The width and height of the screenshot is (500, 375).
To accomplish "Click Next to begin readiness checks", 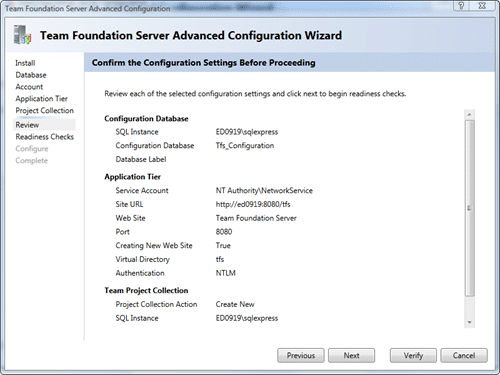I will tap(351, 356).
